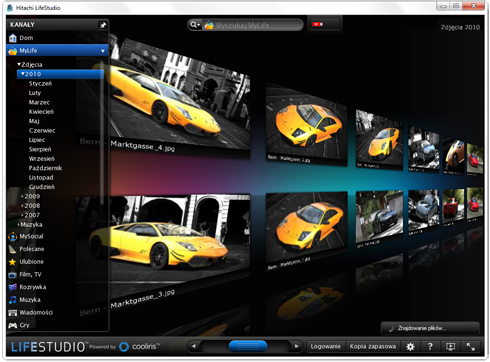
Task: Select Lipiec month
Action: click(x=37, y=140)
